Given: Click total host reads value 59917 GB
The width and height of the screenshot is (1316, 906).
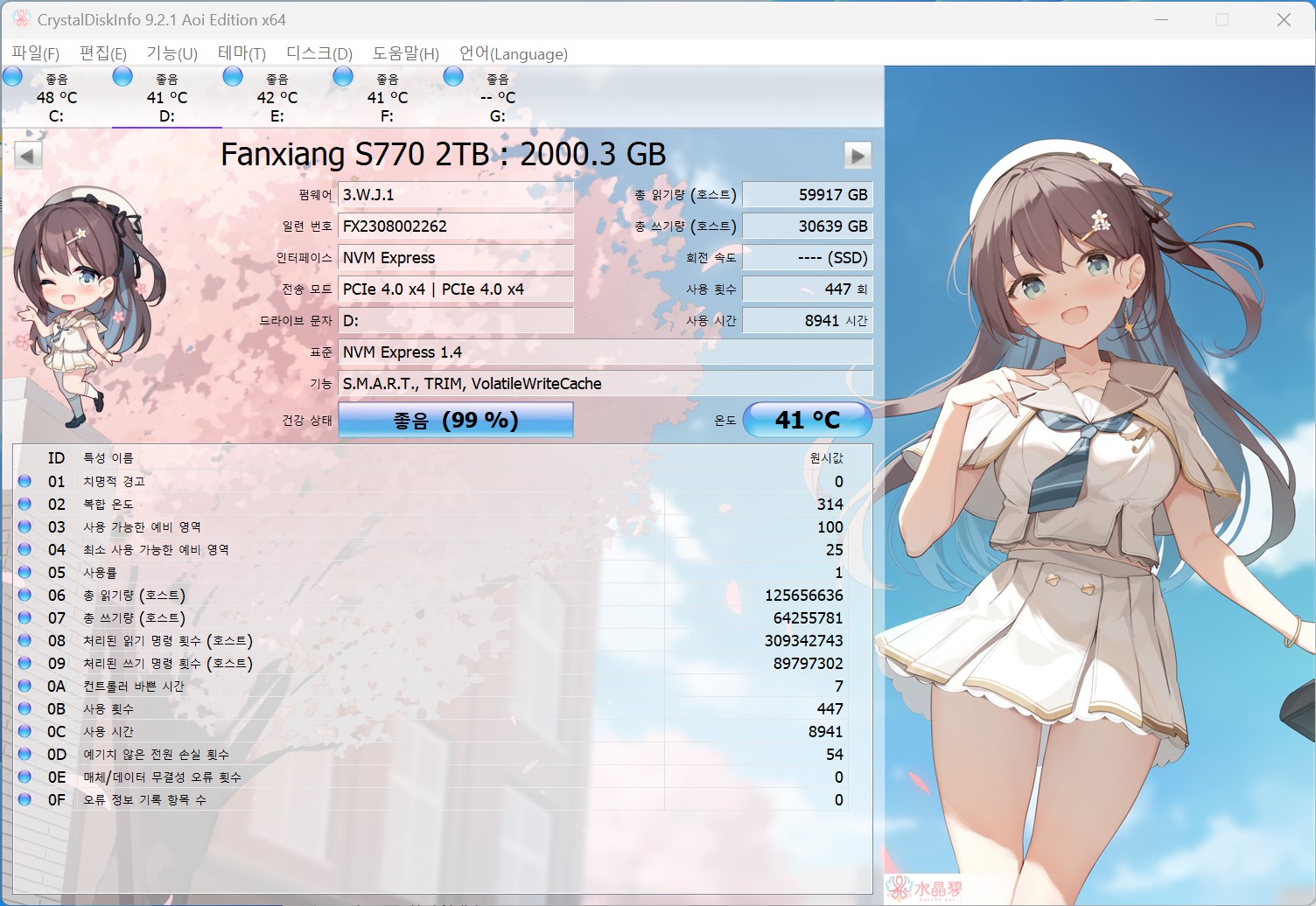Looking at the screenshot, I should click(x=808, y=195).
